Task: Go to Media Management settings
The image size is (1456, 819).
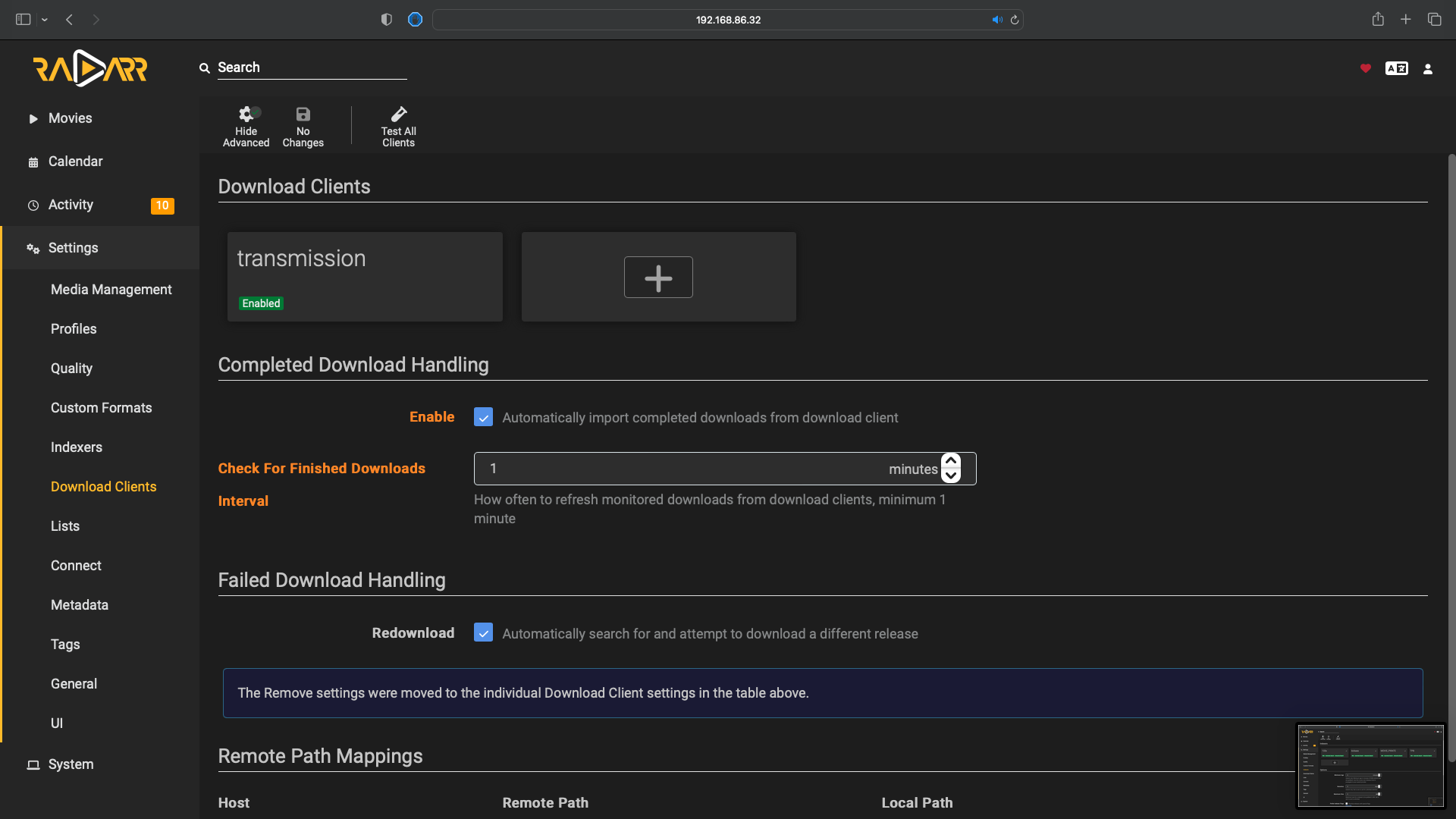Action: click(111, 290)
